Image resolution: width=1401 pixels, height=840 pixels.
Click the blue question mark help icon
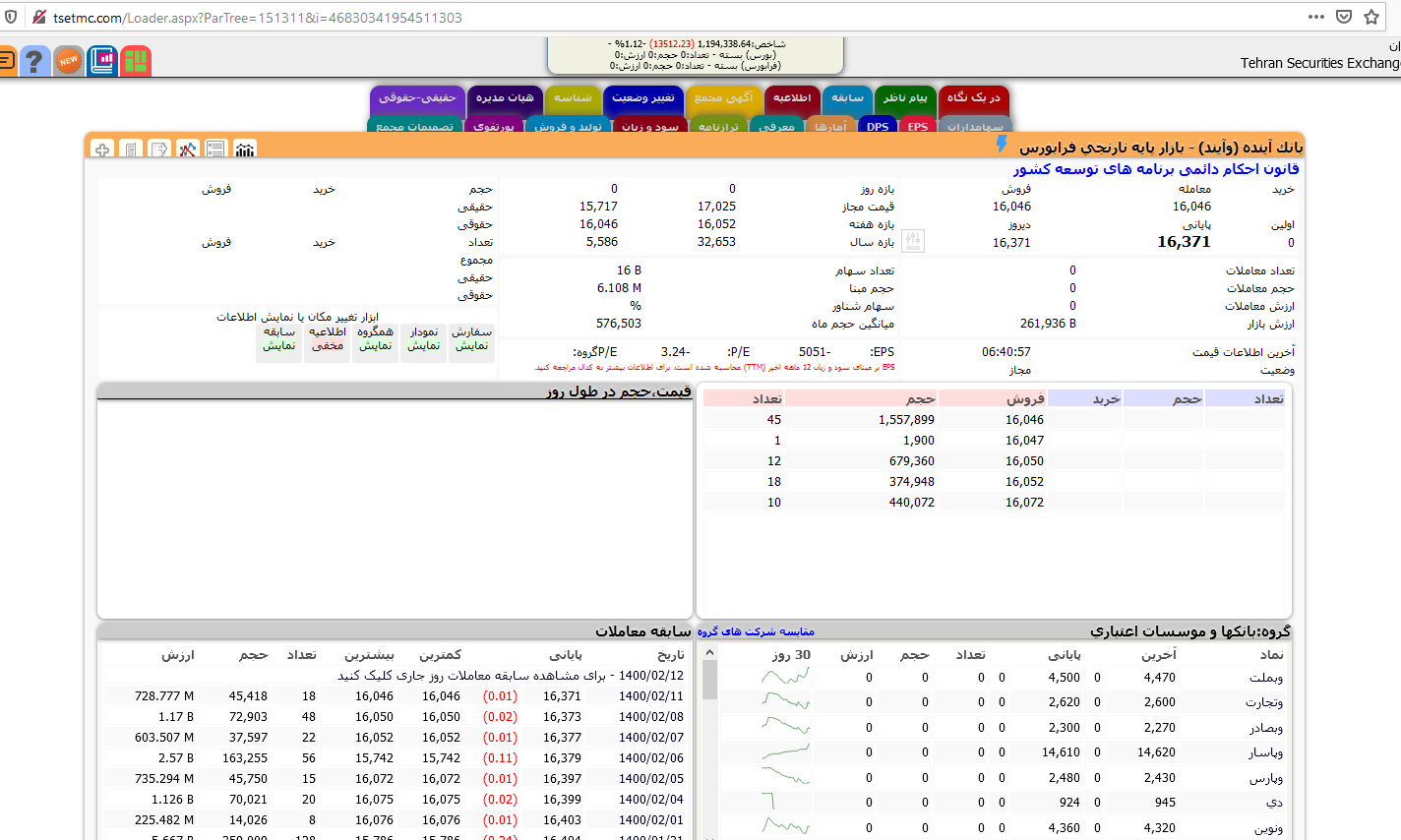tap(34, 61)
